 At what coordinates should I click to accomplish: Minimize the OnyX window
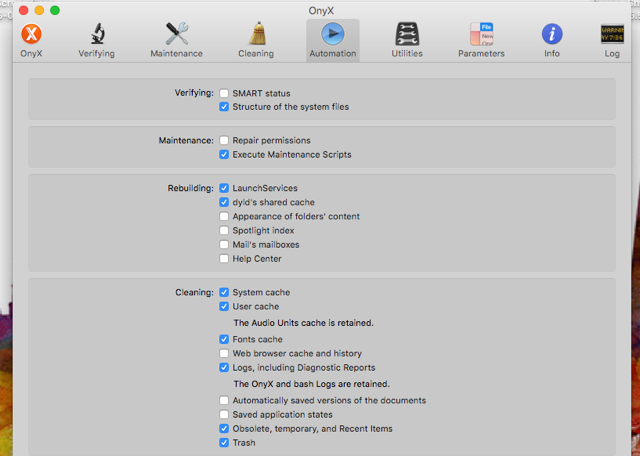tap(39, 10)
